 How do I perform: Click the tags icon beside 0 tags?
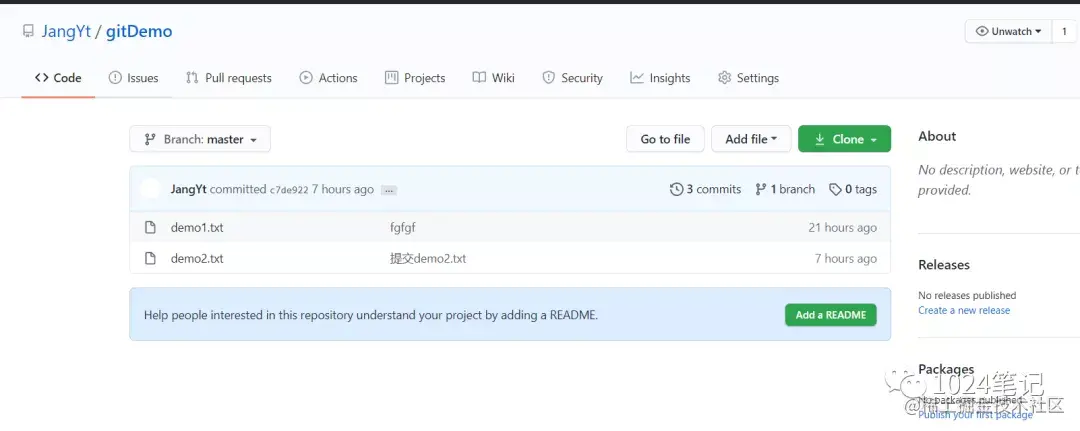point(836,189)
